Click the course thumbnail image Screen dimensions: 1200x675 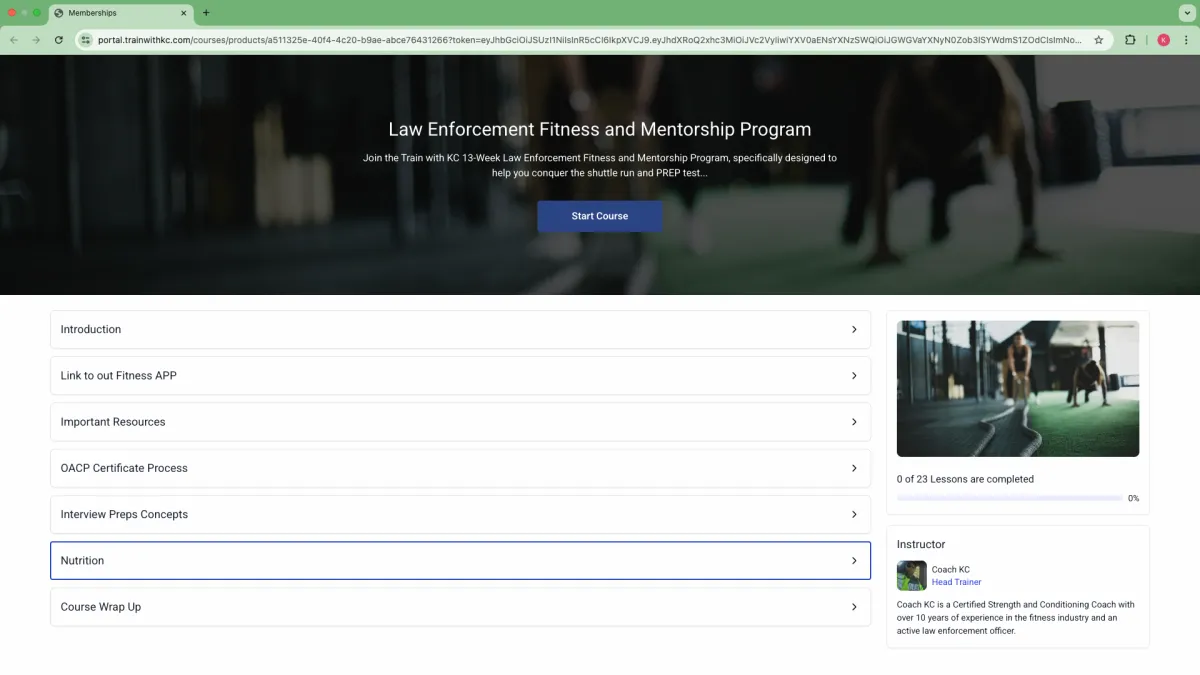[x=1018, y=389]
